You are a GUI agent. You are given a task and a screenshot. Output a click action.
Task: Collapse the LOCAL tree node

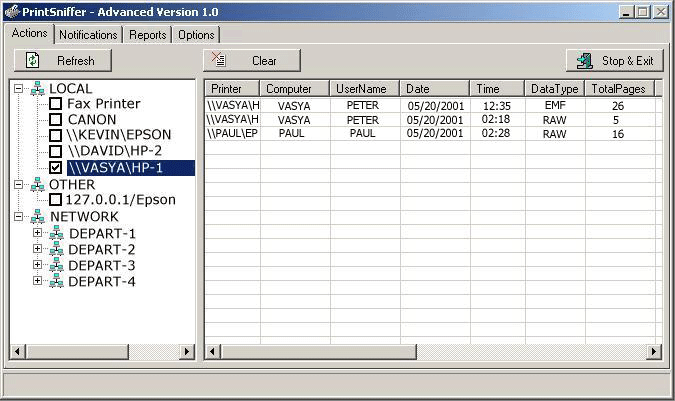tap(19, 88)
